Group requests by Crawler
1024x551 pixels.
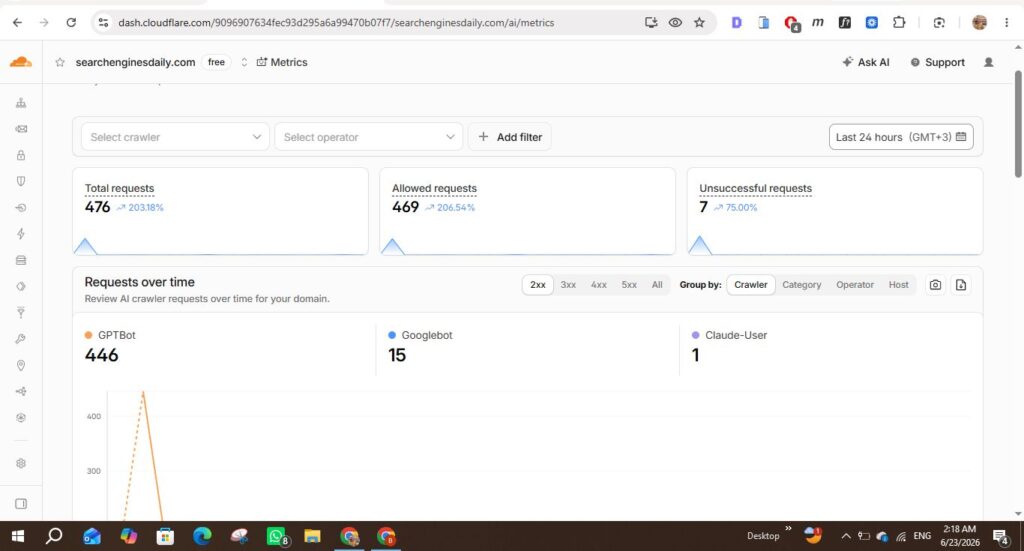(750, 285)
